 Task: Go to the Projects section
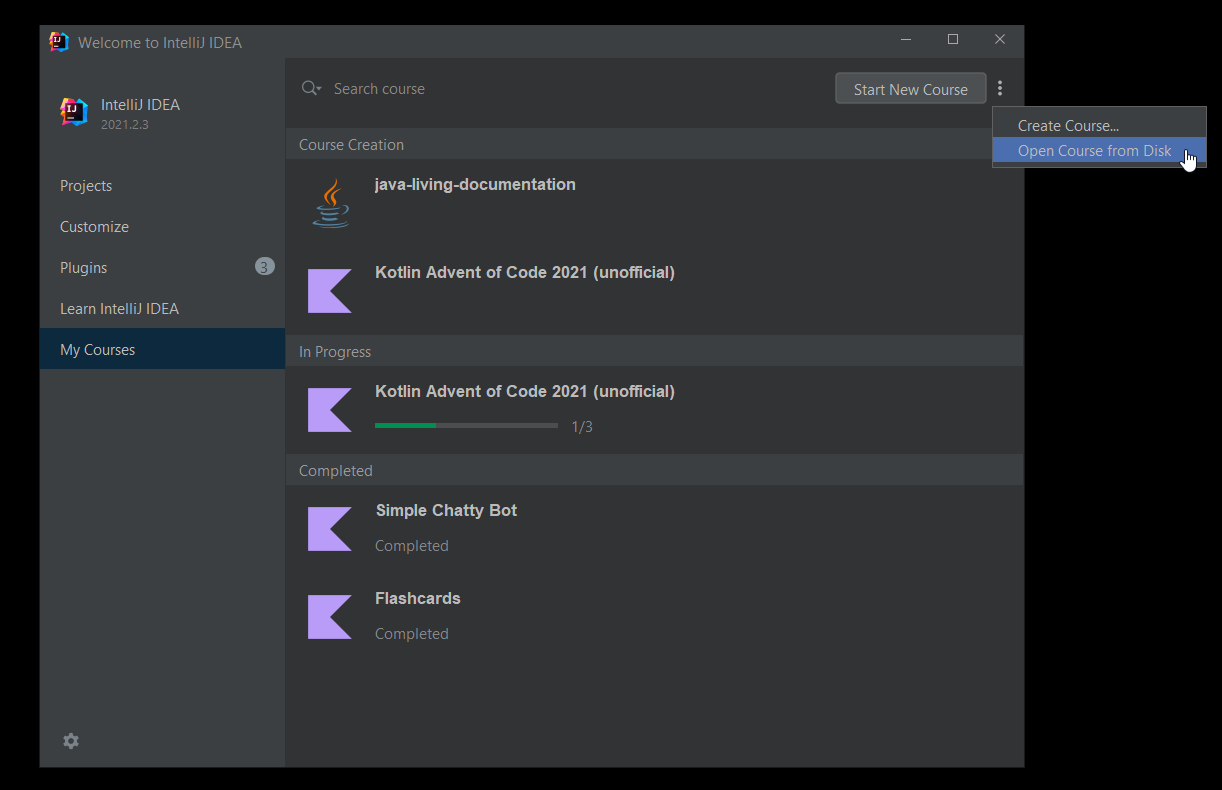tap(162, 186)
